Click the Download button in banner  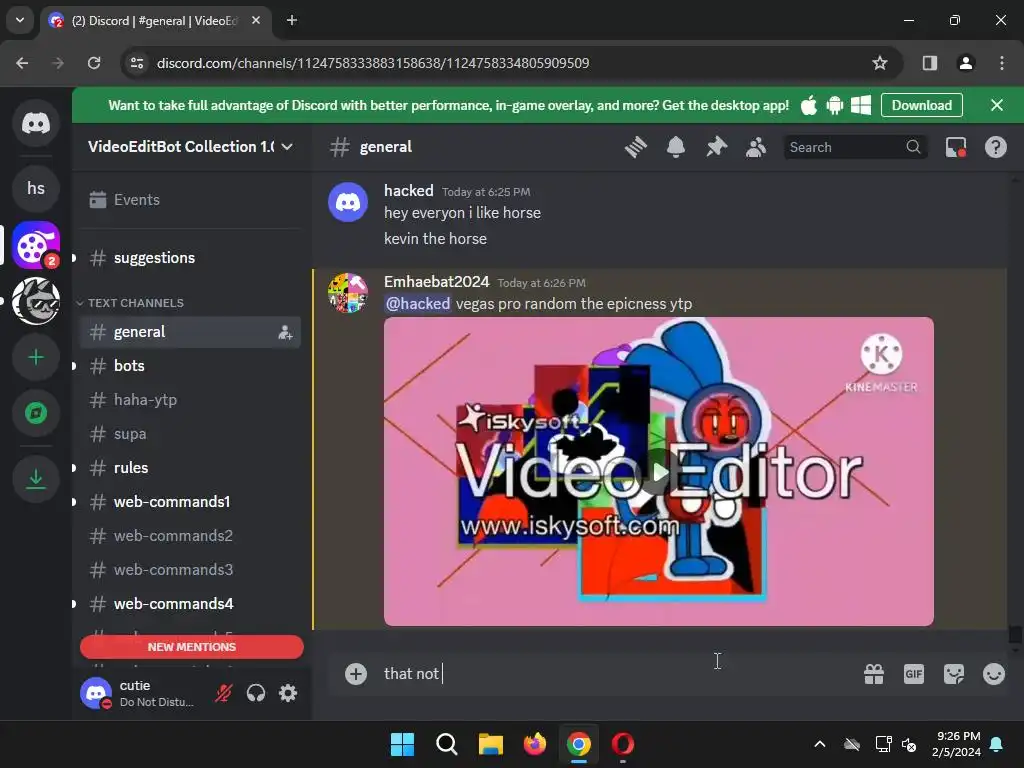click(921, 106)
